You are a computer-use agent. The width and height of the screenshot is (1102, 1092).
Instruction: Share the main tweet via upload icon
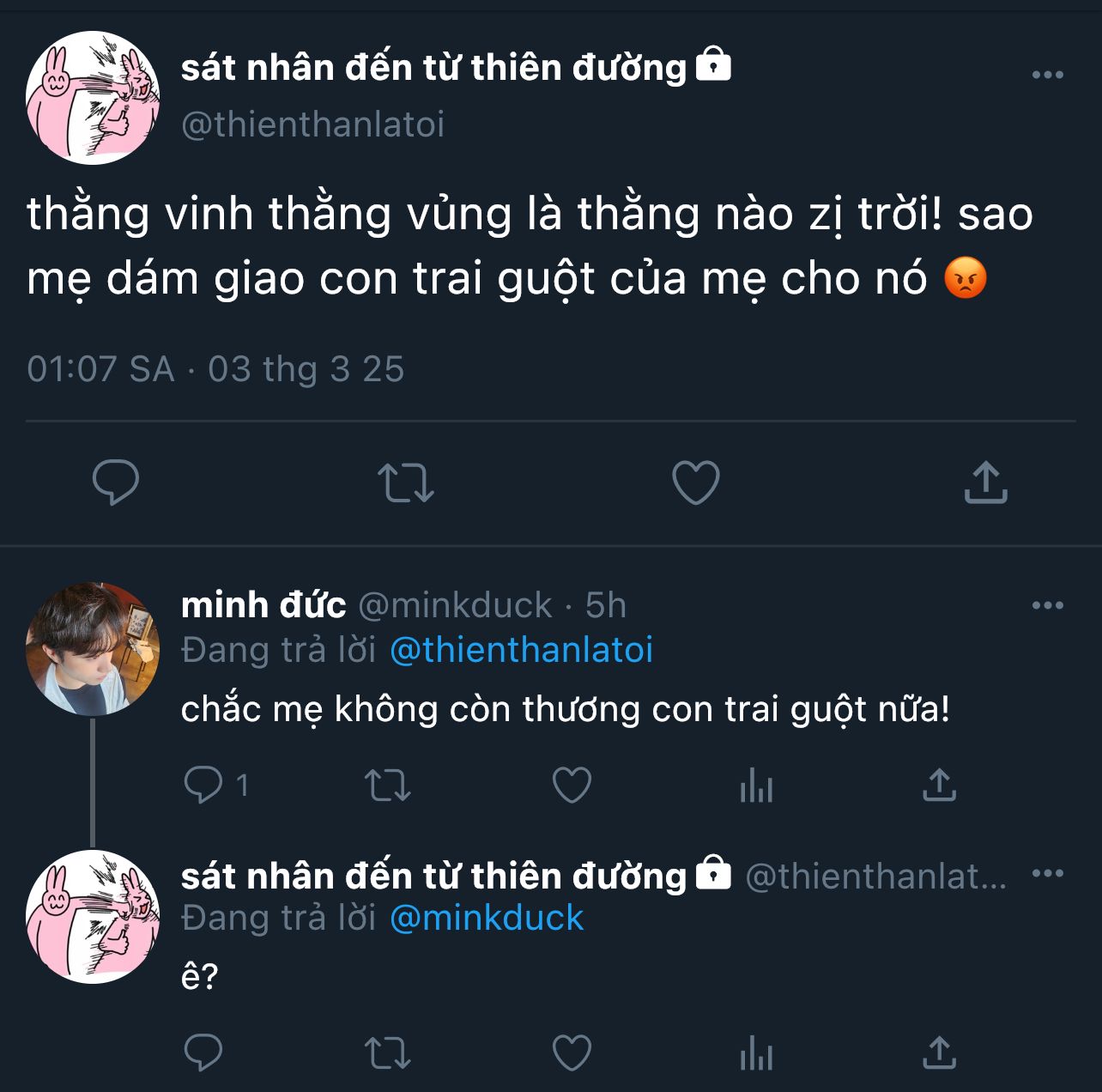point(985,482)
